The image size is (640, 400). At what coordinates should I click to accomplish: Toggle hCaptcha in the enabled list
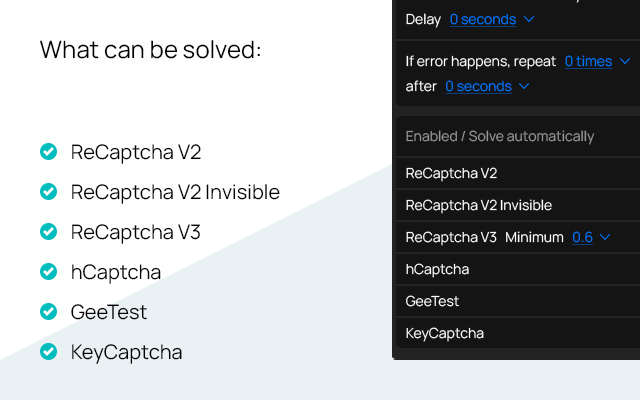437,269
